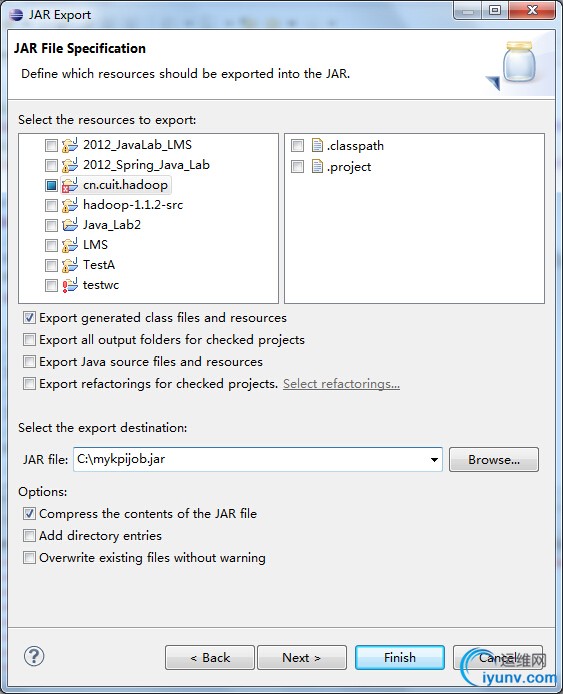This screenshot has width=563, height=694.
Task: Click into the JAR file path field
Action: 251,459
